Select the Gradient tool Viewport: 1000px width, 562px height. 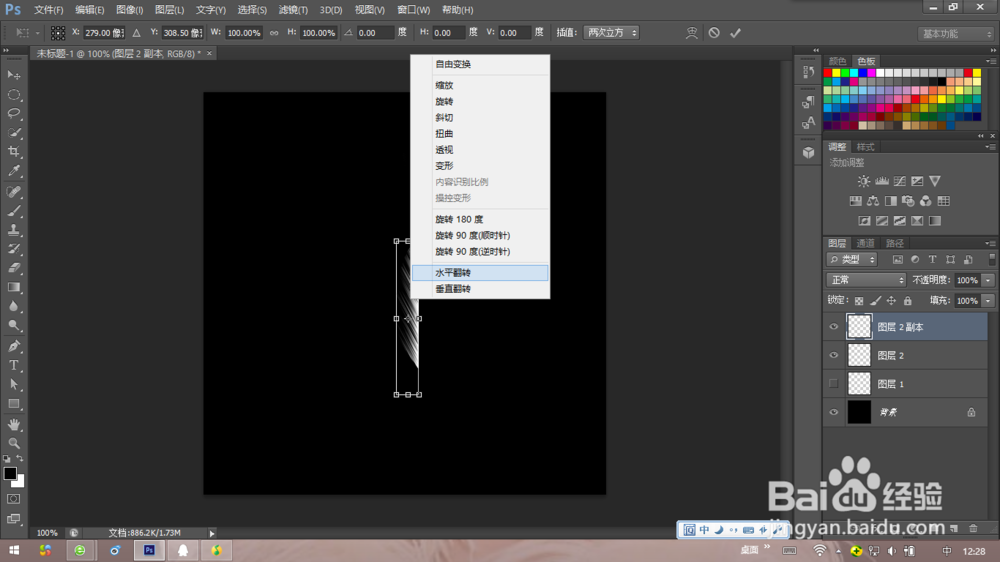pyautogui.click(x=13, y=287)
